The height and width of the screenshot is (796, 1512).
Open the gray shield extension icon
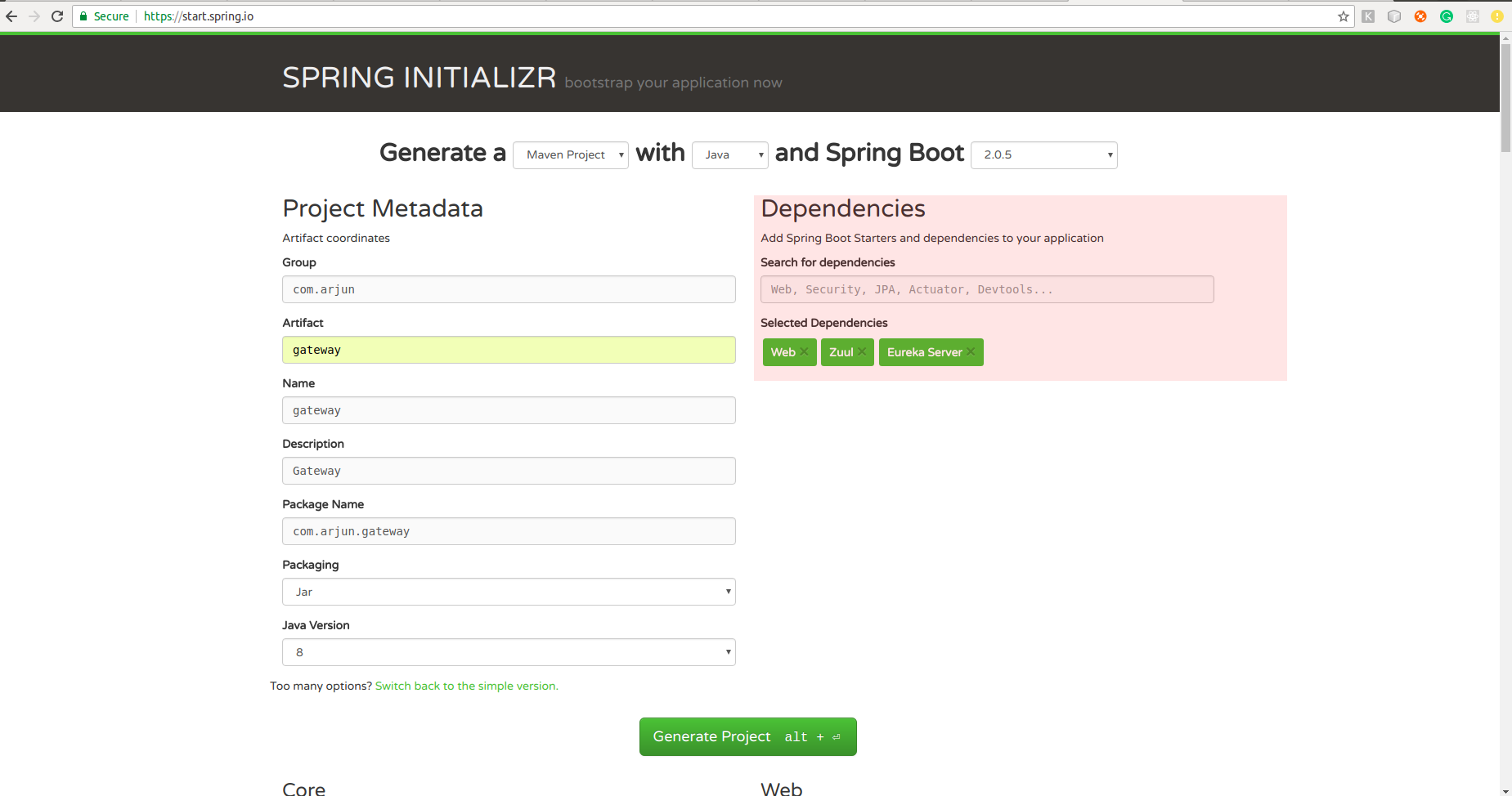(1394, 16)
